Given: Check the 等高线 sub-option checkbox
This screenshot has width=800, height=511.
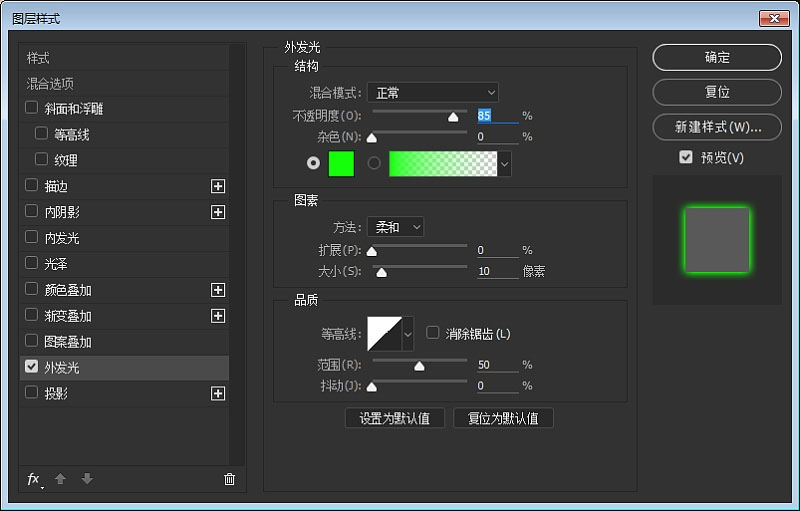Looking at the screenshot, I should point(41,134).
